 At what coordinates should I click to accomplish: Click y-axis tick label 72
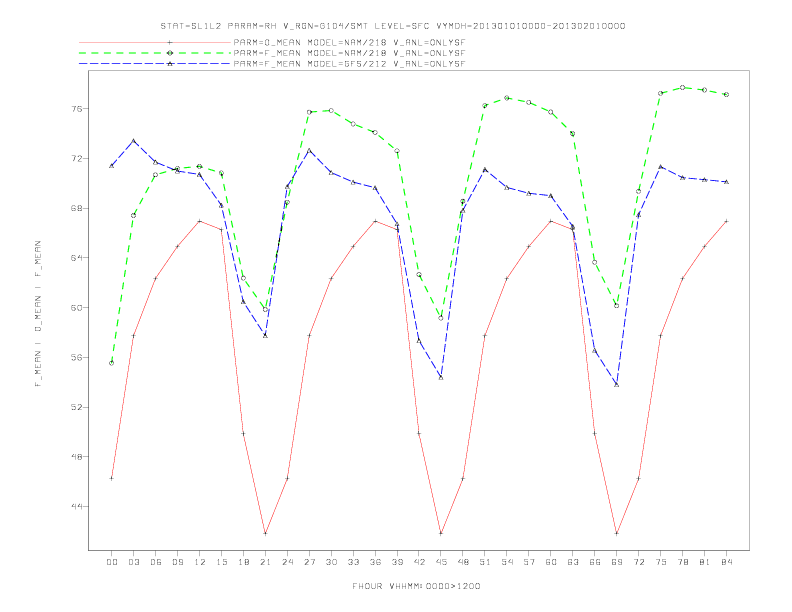(77, 159)
